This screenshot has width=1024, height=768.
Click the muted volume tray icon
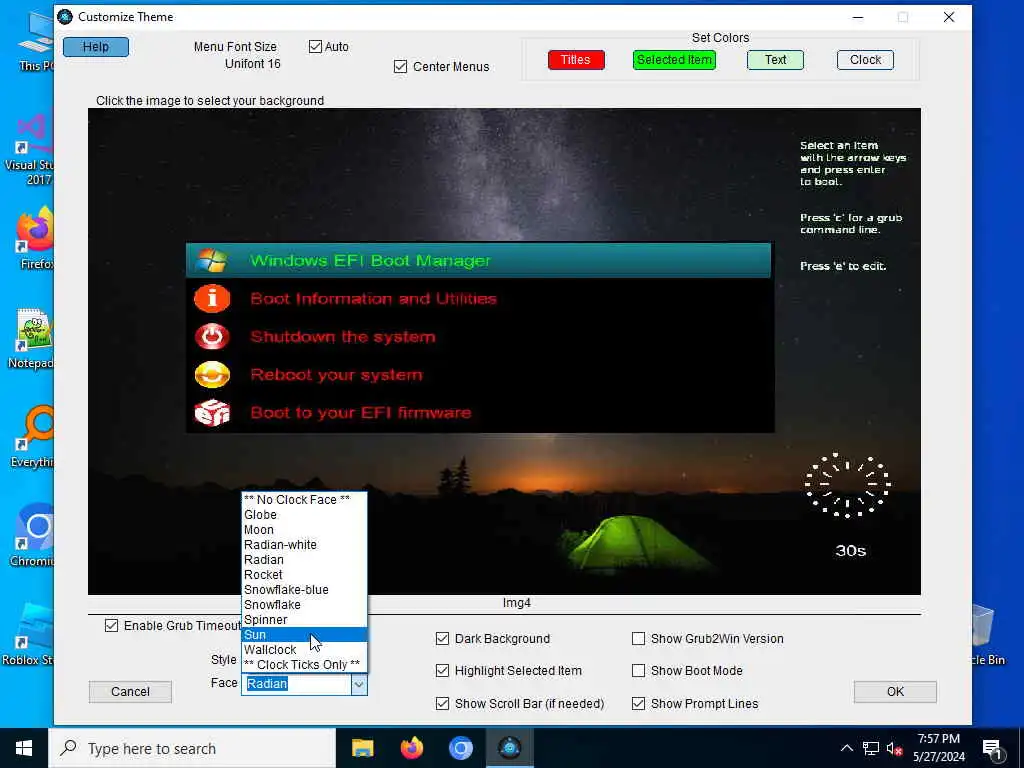[x=894, y=748]
